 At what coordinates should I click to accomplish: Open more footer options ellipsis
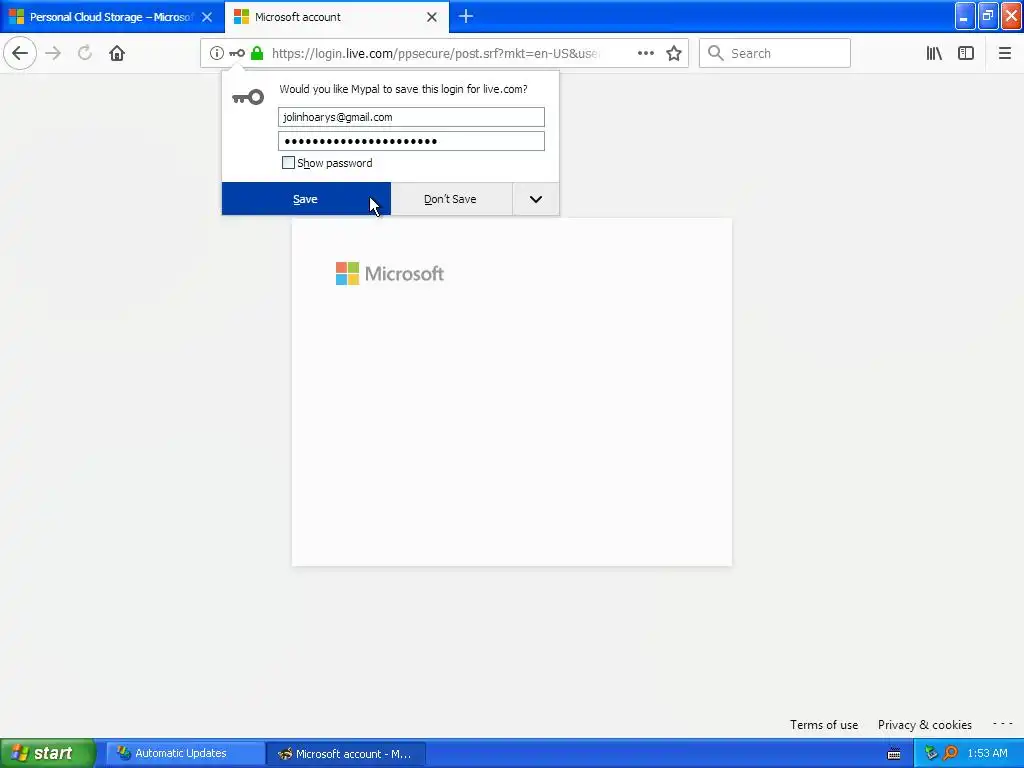coord(1002,724)
